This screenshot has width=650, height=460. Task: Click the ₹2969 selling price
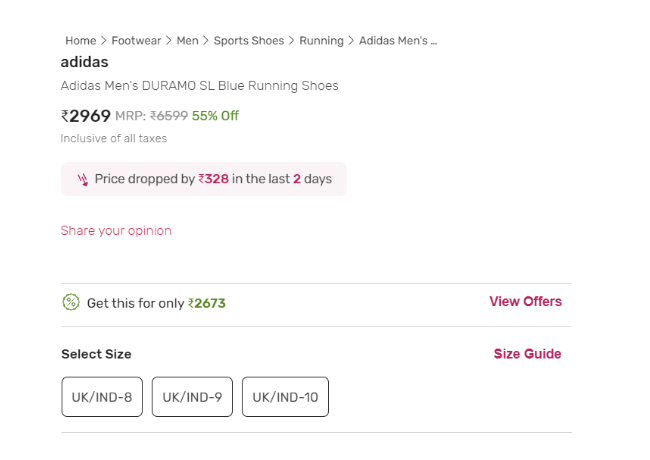pos(86,116)
